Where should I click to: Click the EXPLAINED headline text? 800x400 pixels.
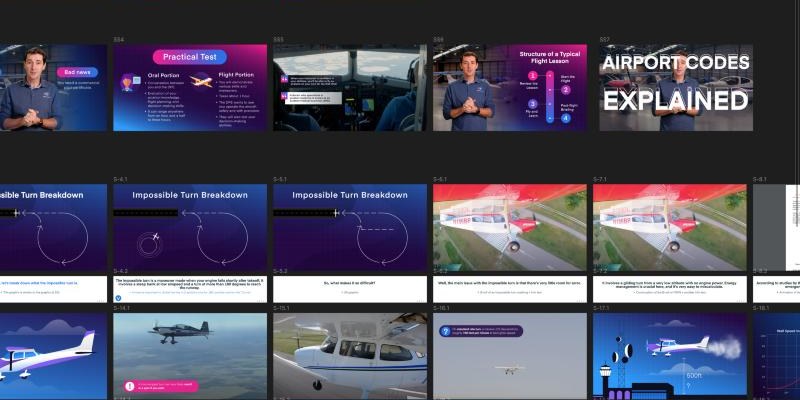pyautogui.click(x=676, y=100)
